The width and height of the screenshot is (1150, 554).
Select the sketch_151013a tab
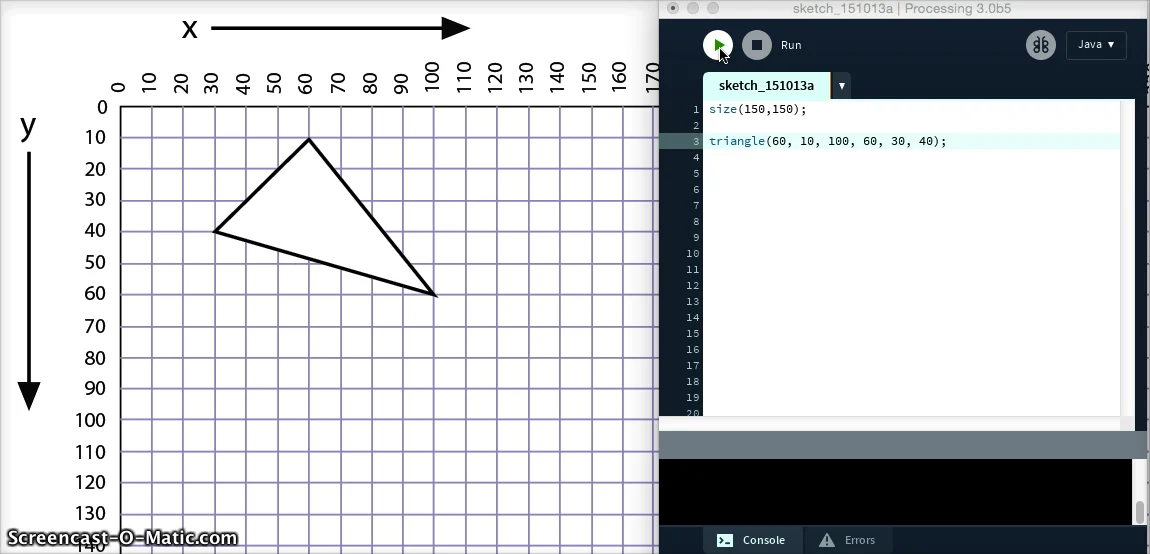[x=766, y=85]
